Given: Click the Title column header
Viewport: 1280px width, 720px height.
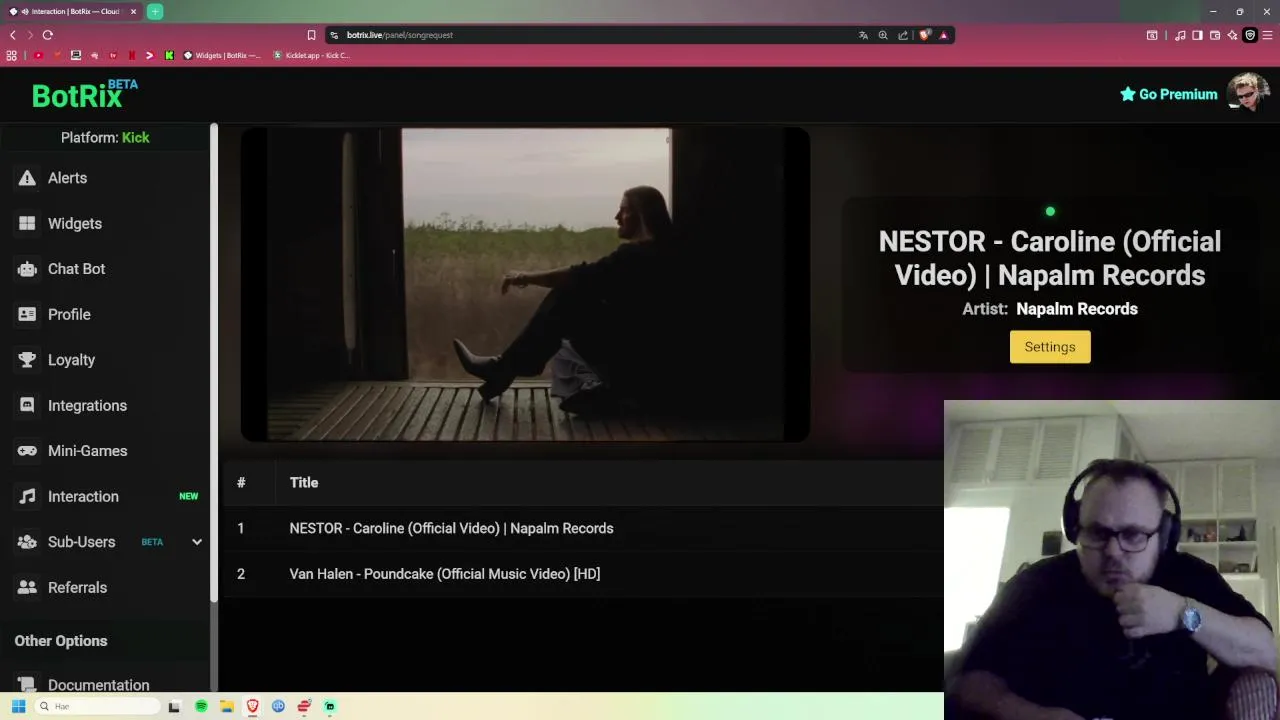Looking at the screenshot, I should [x=304, y=483].
